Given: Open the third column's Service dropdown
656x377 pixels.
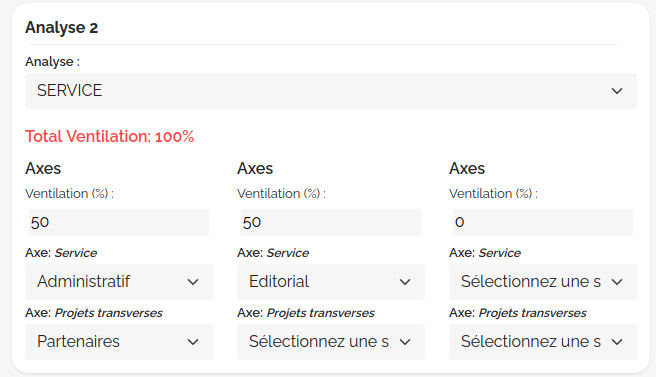Looking at the screenshot, I should pyautogui.click(x=543, y=282).
